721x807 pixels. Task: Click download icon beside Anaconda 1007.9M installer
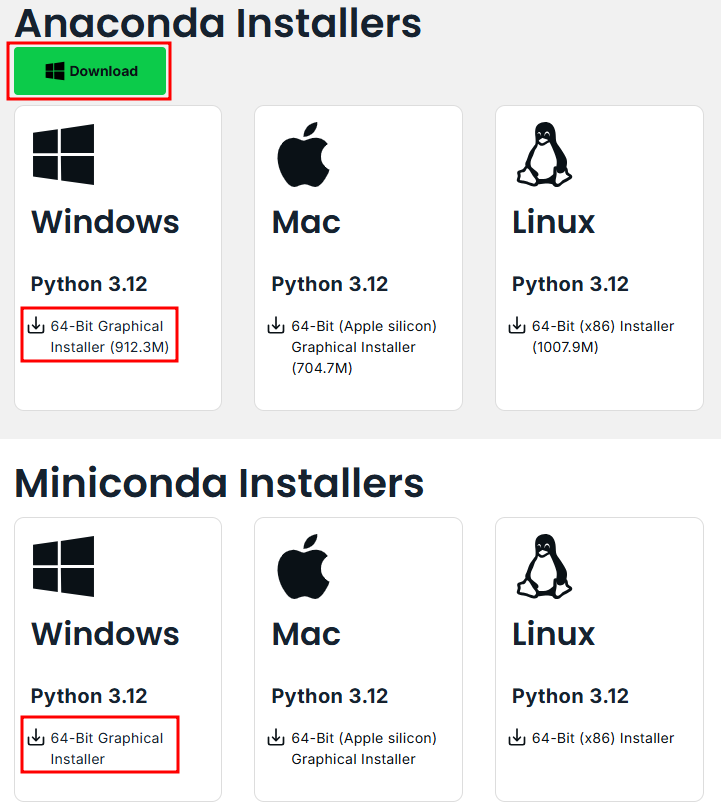(x=517, y=325)
